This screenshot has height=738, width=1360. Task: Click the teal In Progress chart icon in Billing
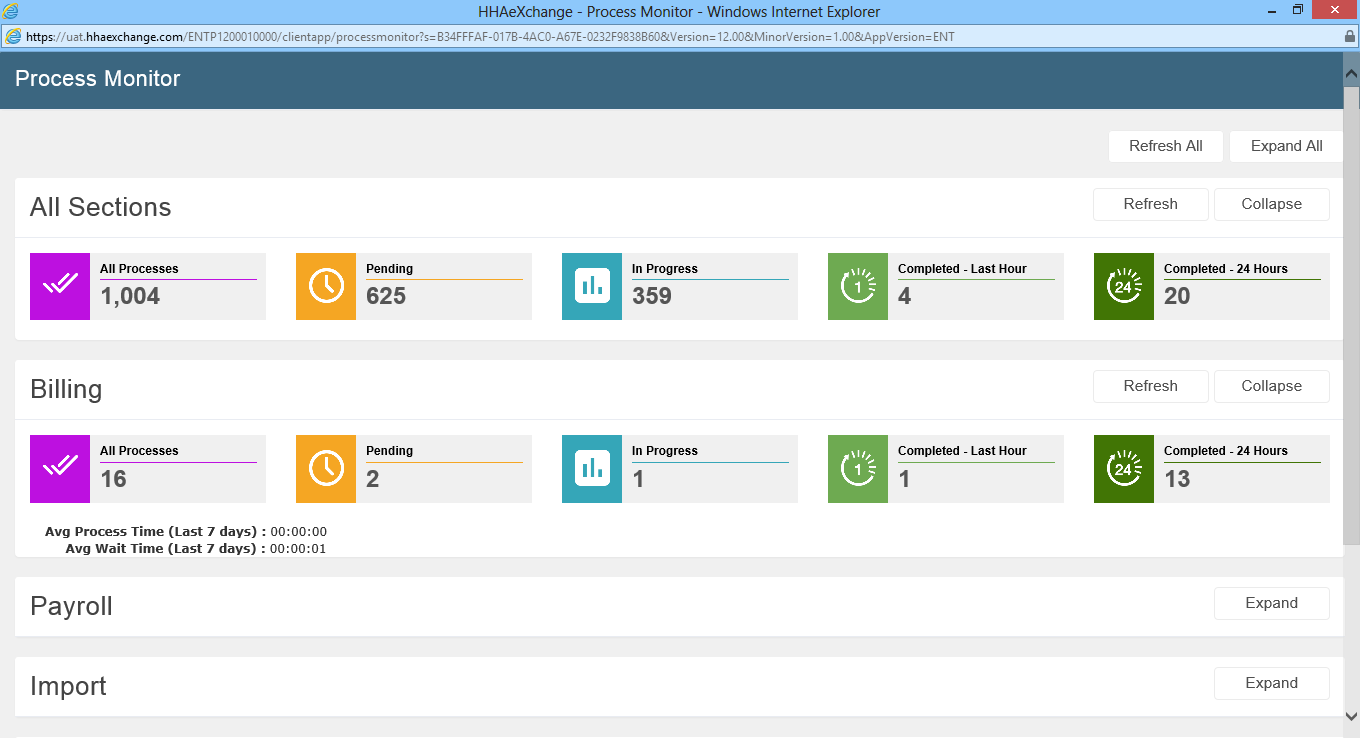coord(592,468)
